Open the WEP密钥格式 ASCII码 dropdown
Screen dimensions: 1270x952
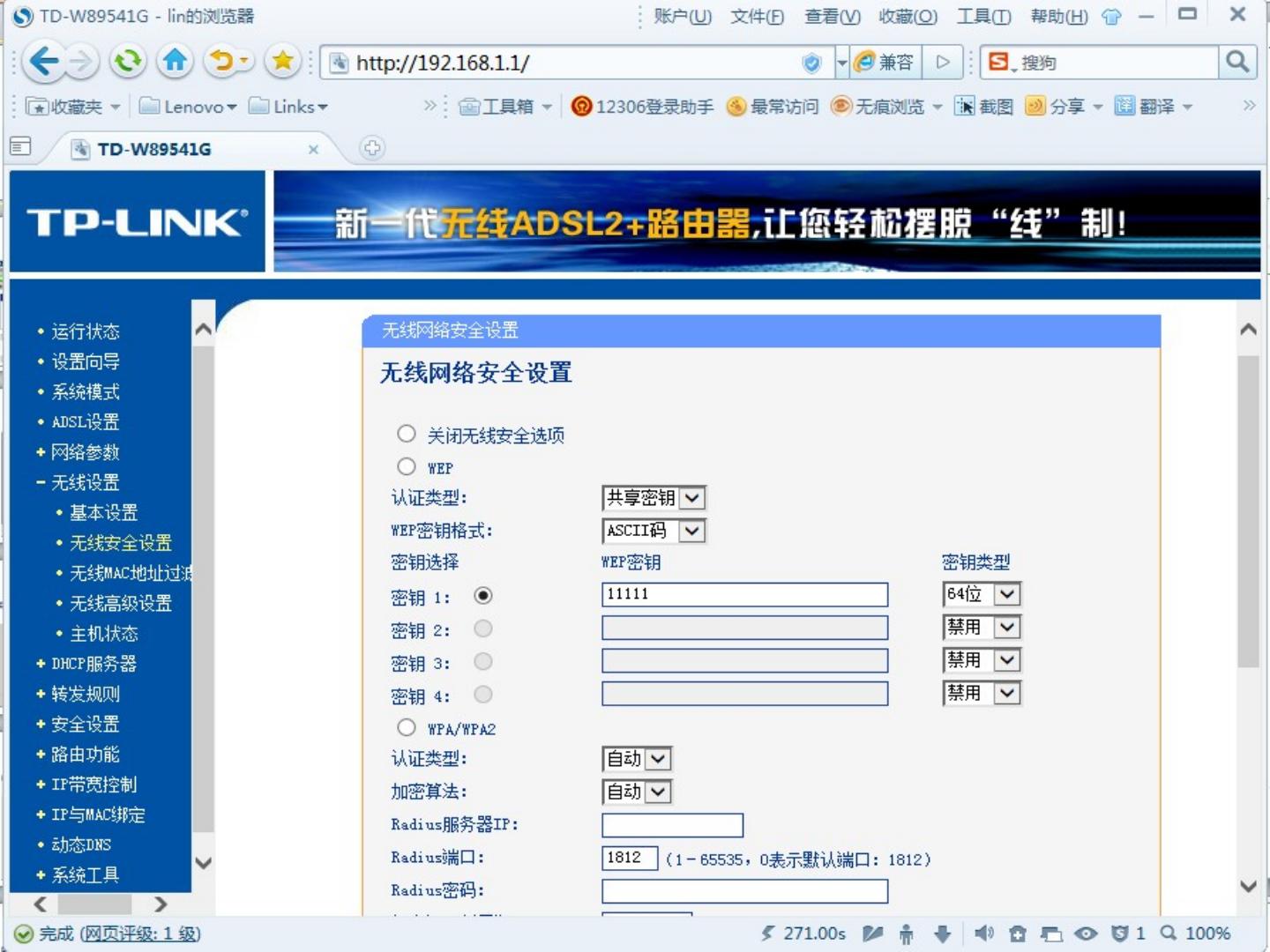coord(654,531)
